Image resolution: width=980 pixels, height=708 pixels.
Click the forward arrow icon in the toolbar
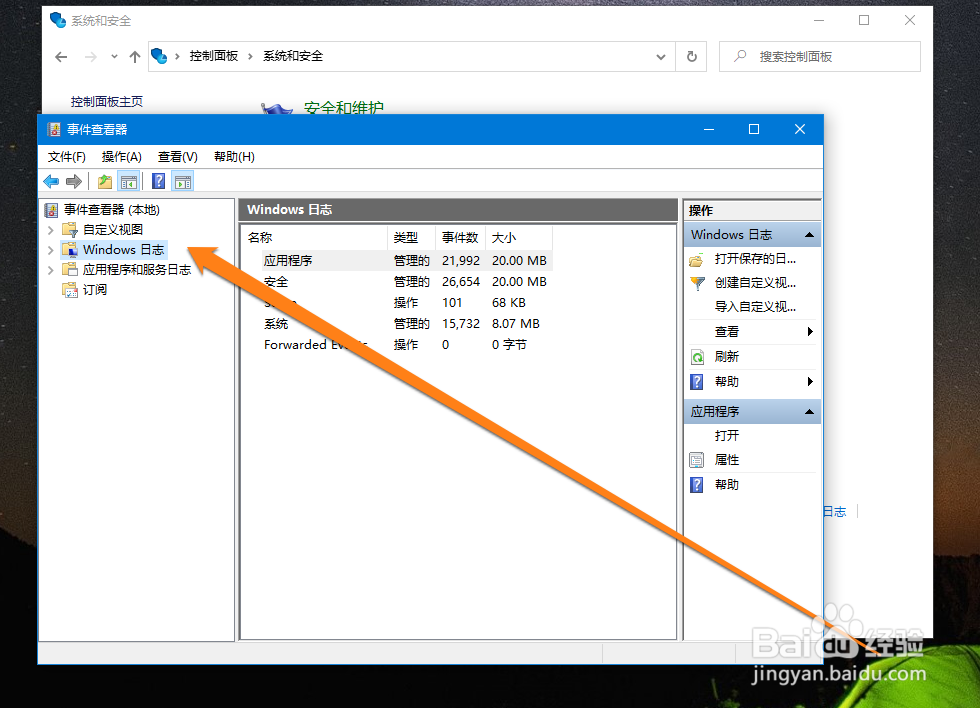75,180
